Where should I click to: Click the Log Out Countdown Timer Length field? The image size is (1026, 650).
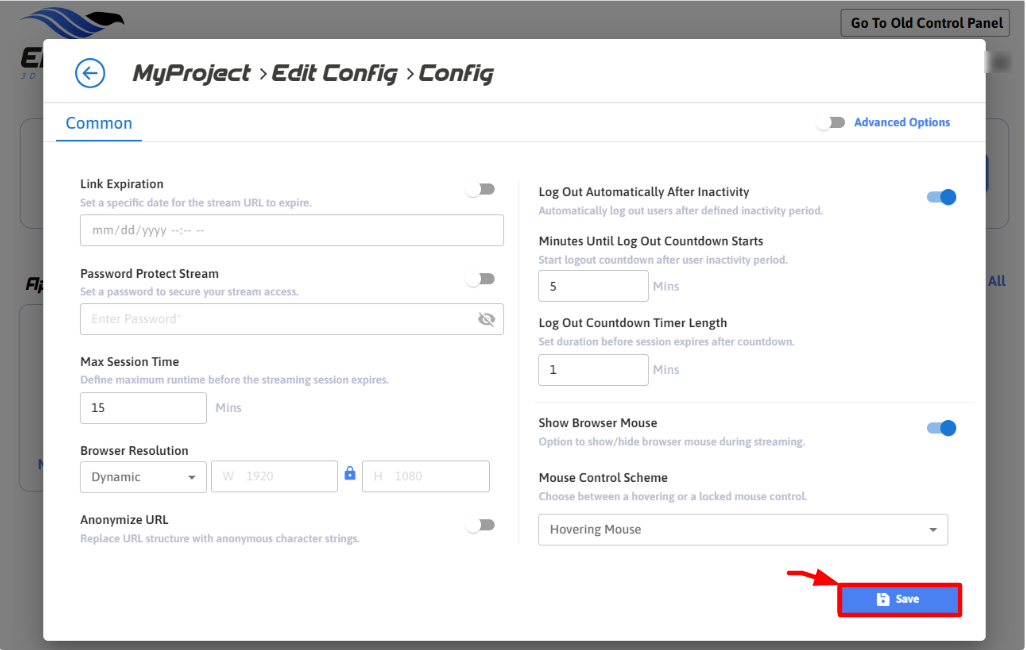tap(593, 370)
